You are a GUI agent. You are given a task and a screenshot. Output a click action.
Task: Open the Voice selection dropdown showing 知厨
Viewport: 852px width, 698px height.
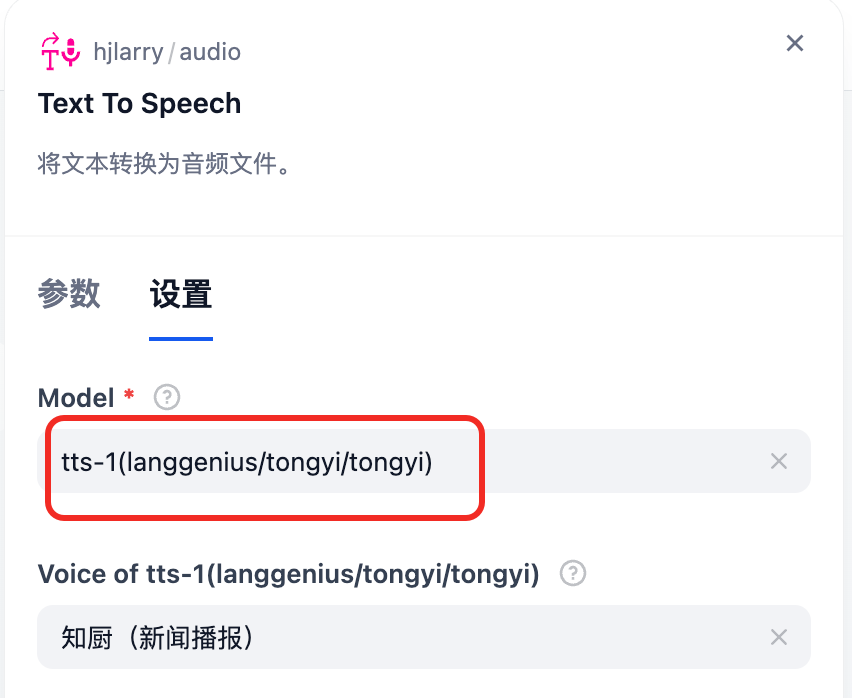point(400,637)
